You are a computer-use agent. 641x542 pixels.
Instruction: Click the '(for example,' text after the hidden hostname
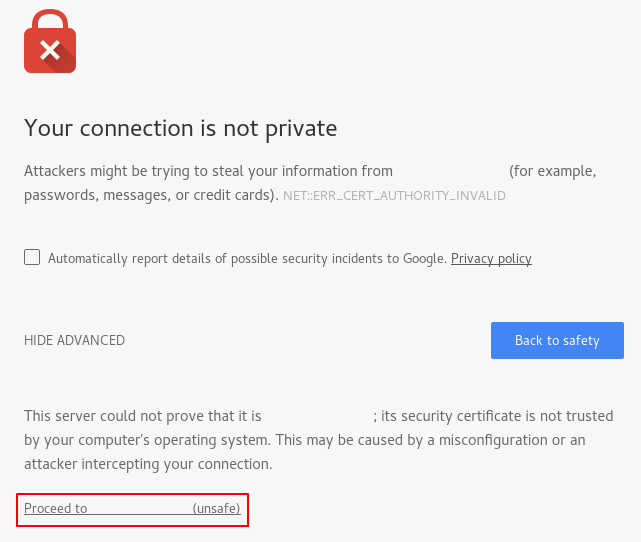552,171
